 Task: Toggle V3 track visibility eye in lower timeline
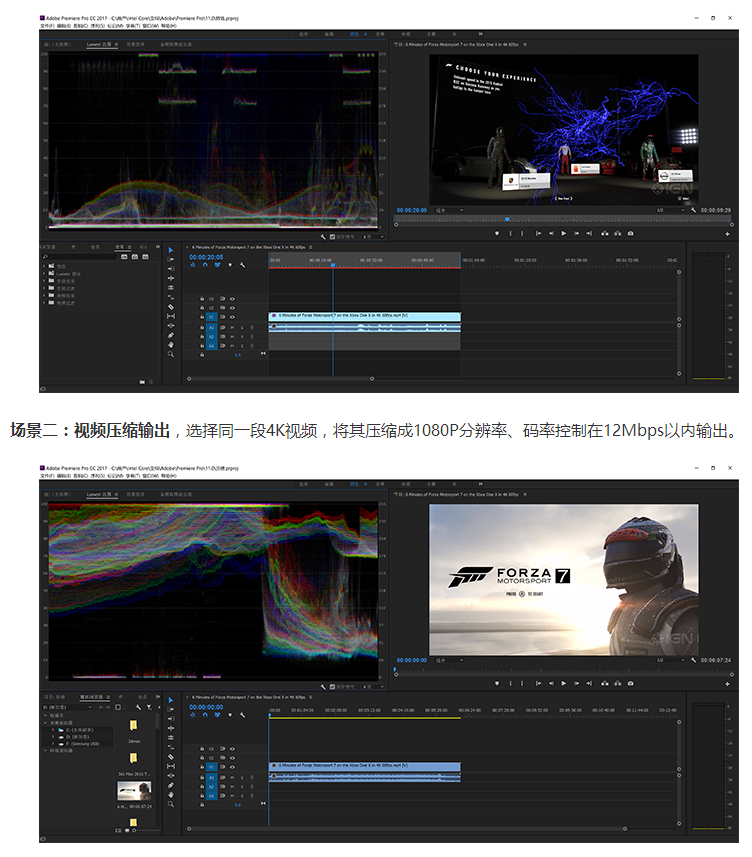(x=232, y=749)
